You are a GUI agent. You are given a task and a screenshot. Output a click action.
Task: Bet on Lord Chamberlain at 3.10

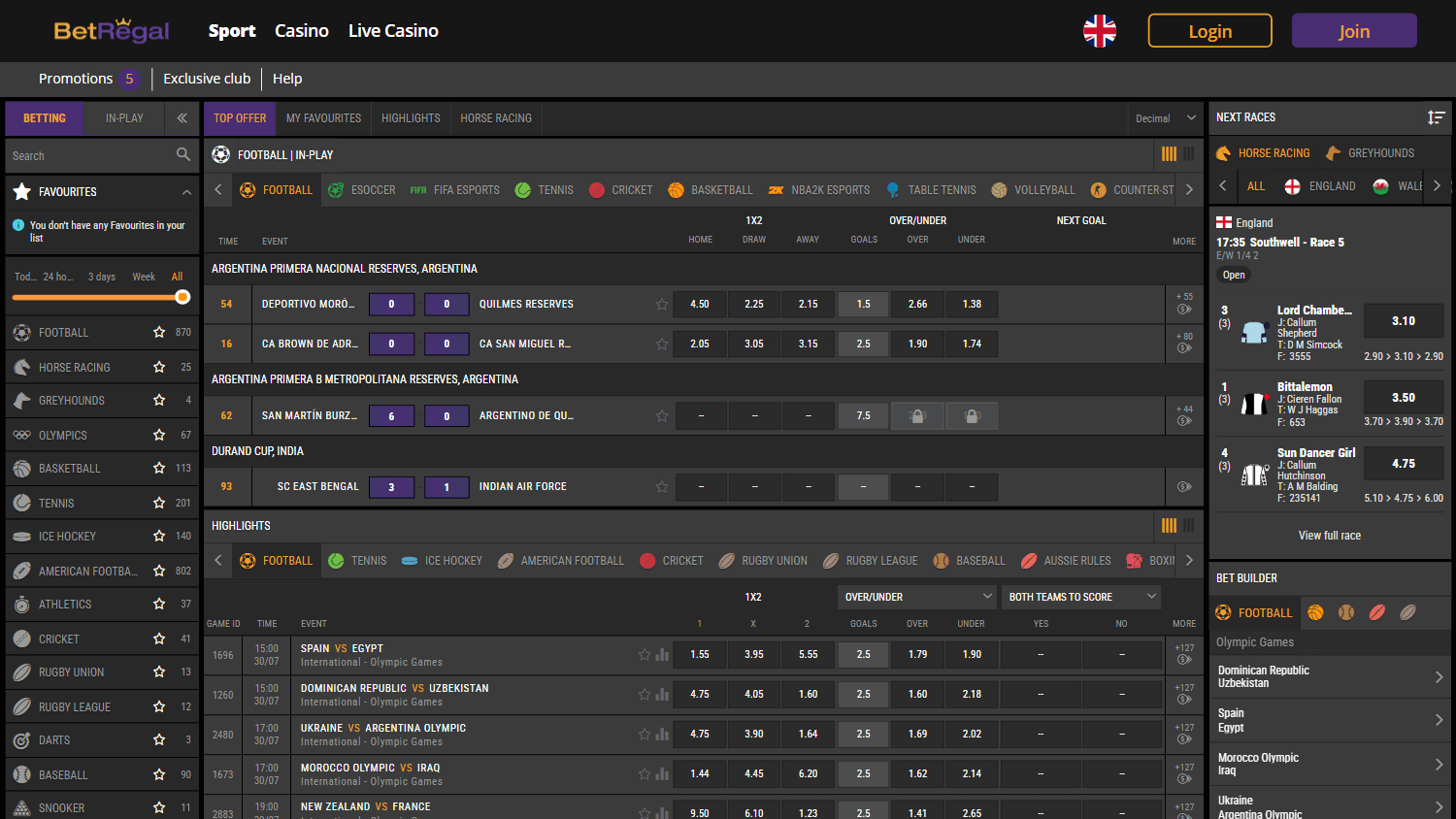(1404, 321)
